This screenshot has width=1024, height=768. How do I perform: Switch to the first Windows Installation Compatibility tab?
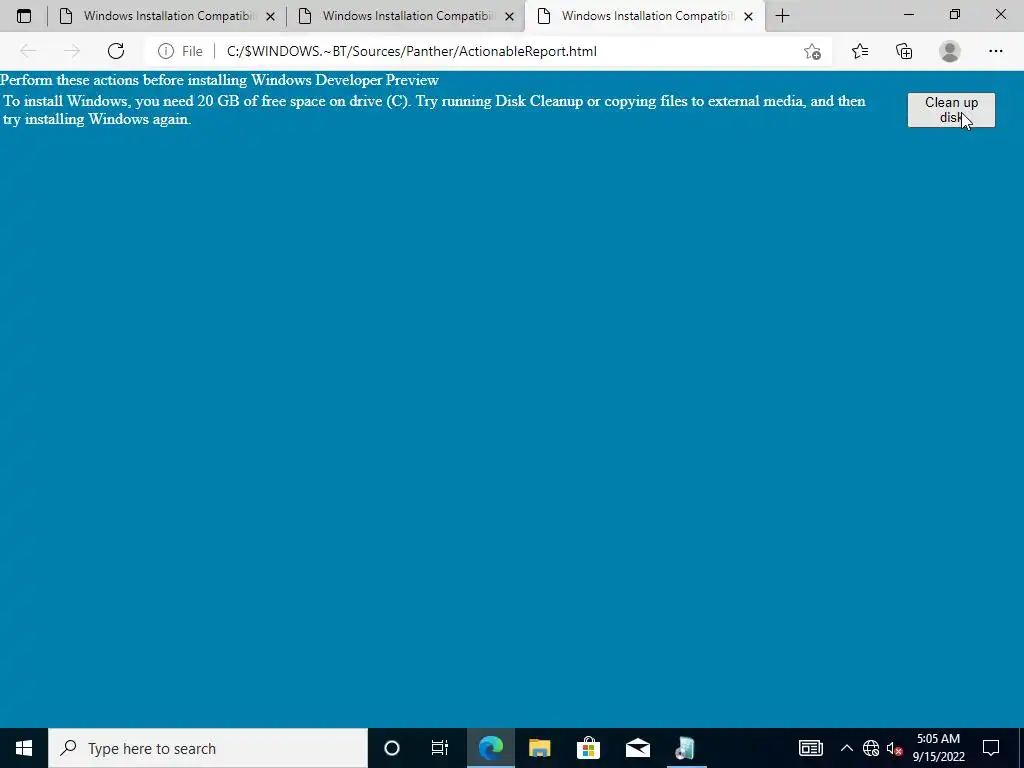pyautogui.click(x=165, y=16)
